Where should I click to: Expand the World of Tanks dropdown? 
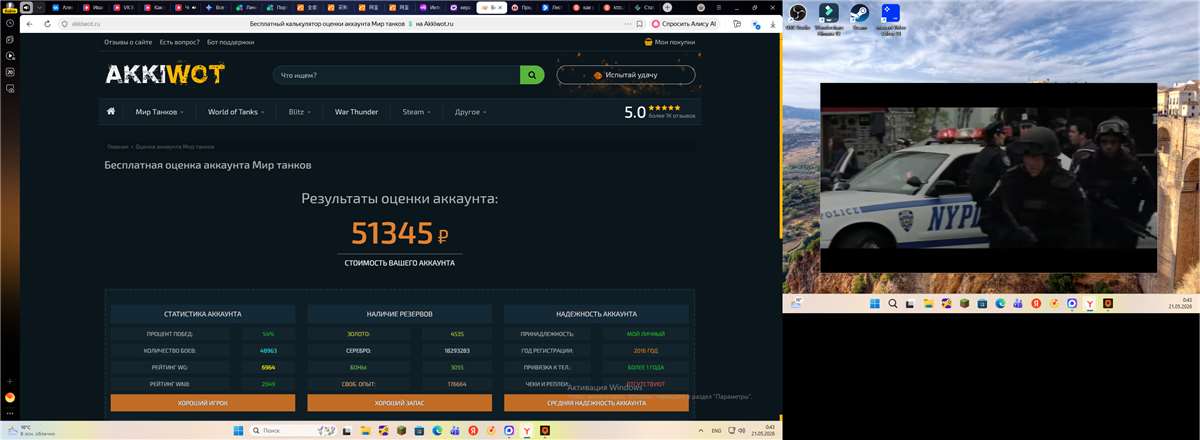pyautogui.click(x=236, y=112)
